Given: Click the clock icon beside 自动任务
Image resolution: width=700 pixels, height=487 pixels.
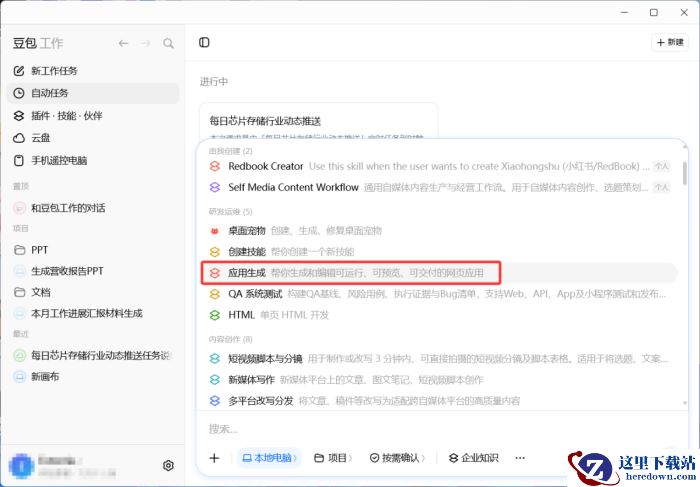Looking at the screenshot, I should point(19,93).
